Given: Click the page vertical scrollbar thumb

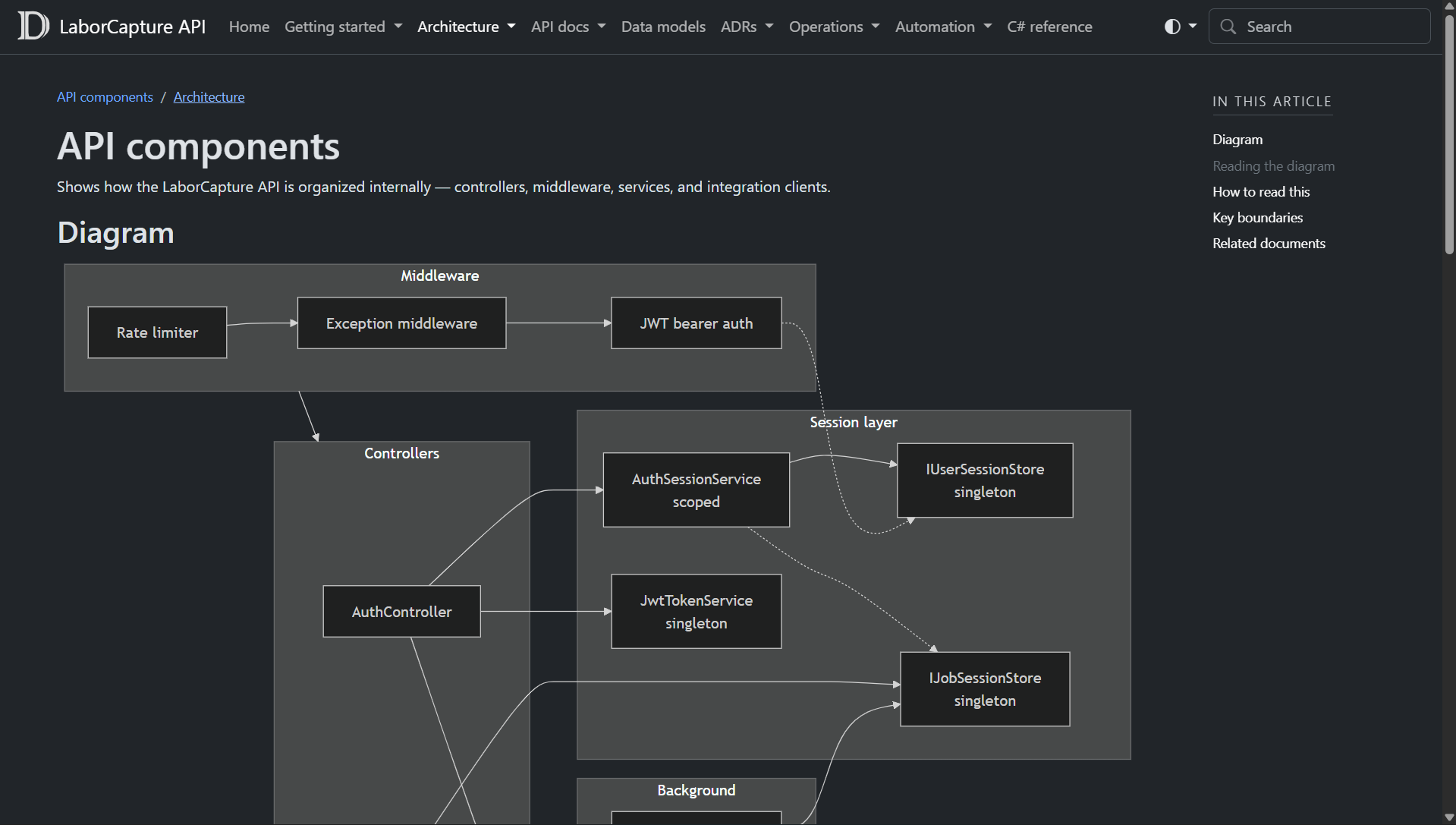Looking at the screenshot, I should (x=1449, y=133).
